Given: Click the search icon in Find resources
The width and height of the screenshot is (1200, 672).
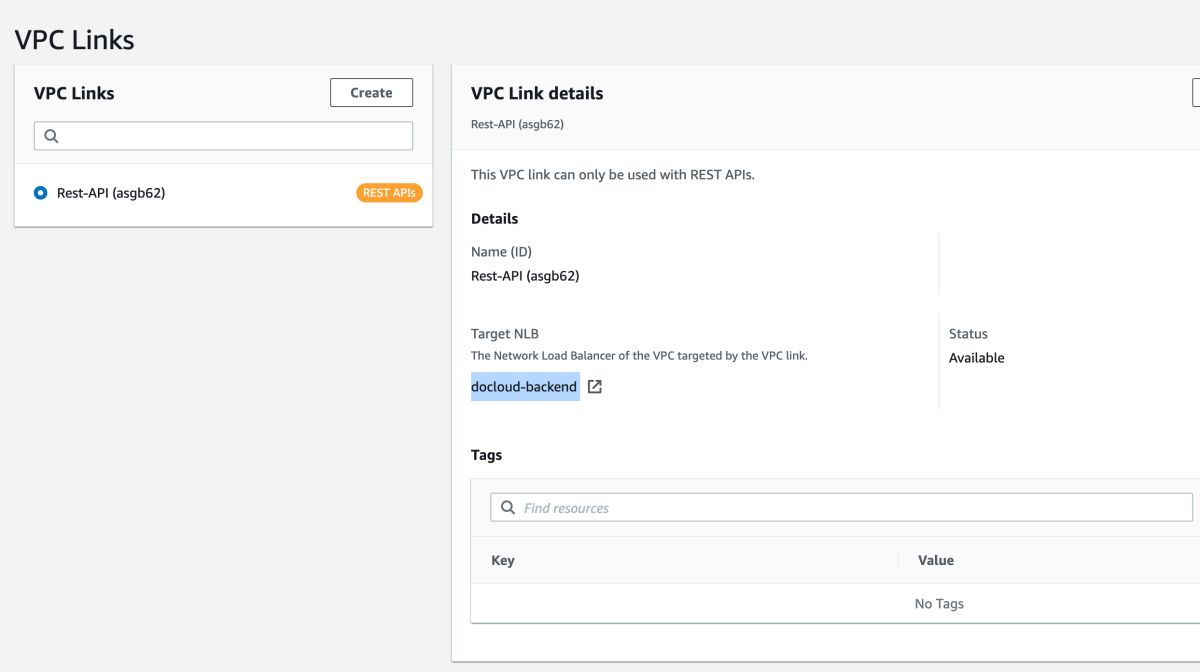Looking at the screenshot, I should 508,508.
